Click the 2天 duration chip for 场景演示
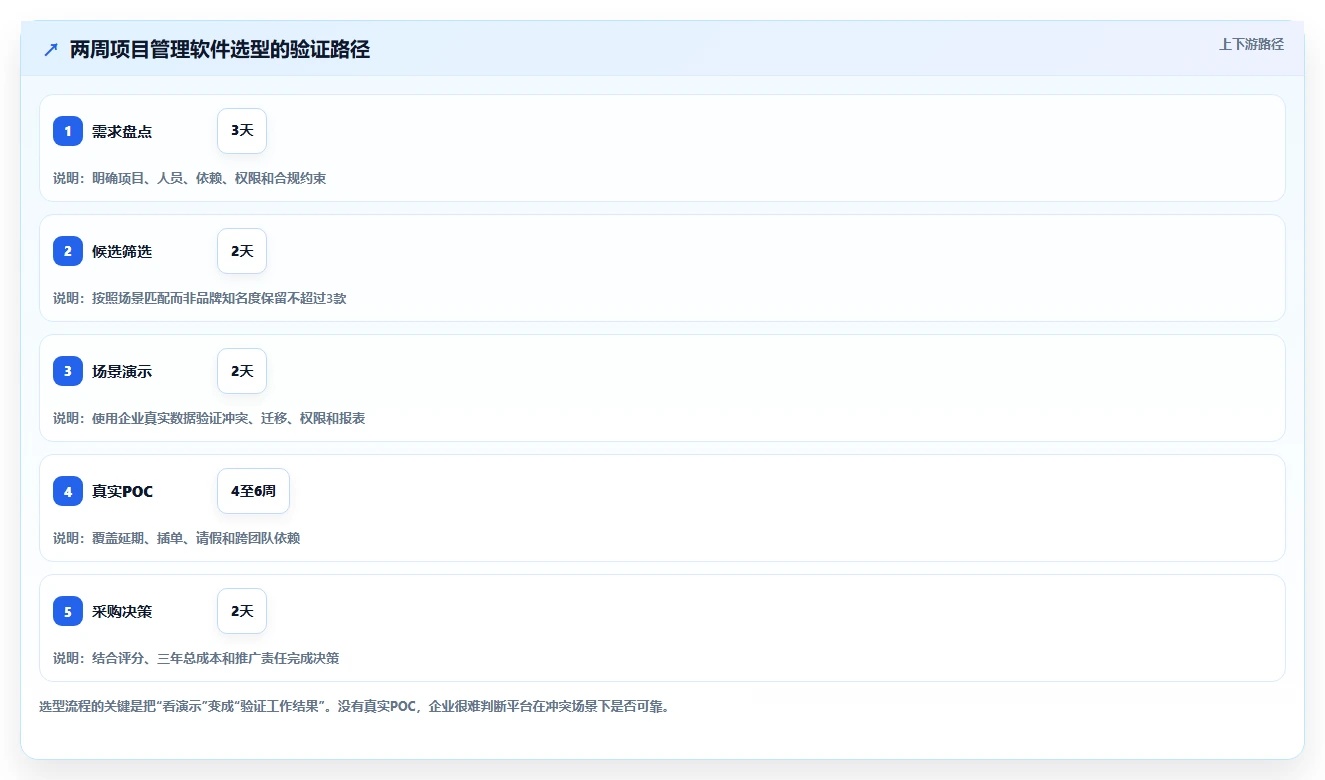The width and height of the screenshot is (1325, 780). click(x=242, y=371)
